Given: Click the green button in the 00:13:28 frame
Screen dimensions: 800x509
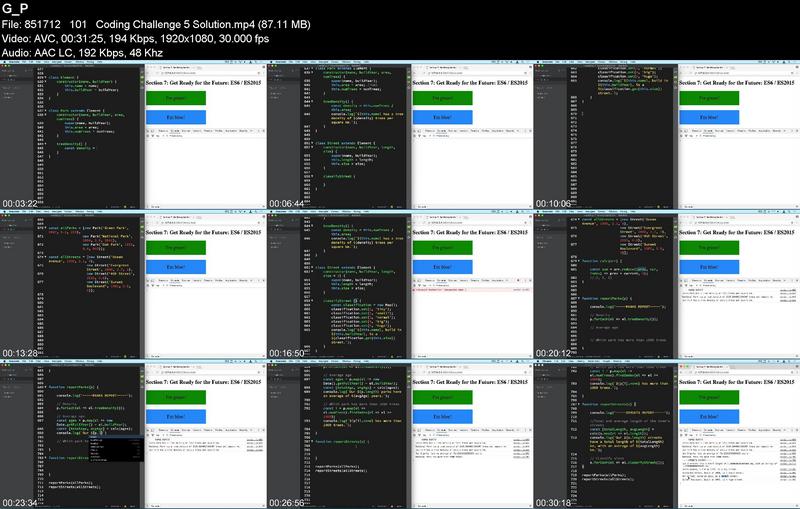Looking at the screenshot, I should coord(176,248).
